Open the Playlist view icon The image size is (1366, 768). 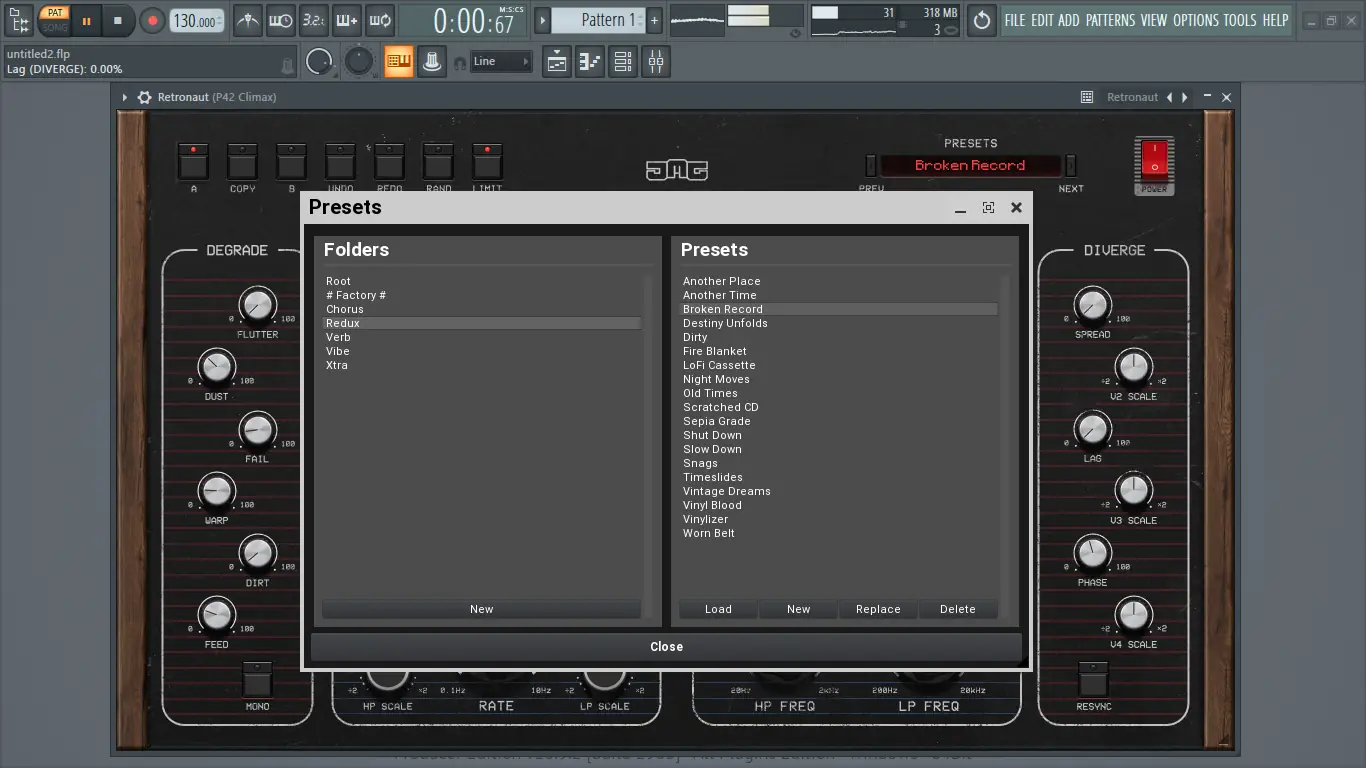(557, 62)
